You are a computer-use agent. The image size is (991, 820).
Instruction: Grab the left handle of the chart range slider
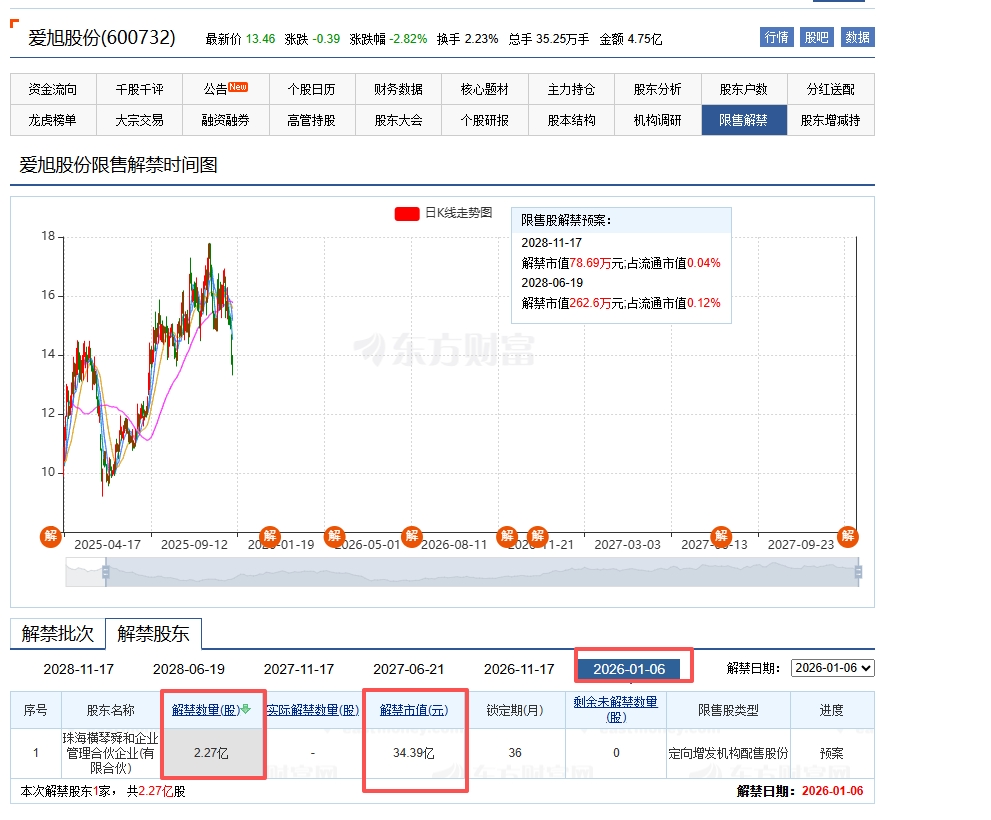point(106,572)
